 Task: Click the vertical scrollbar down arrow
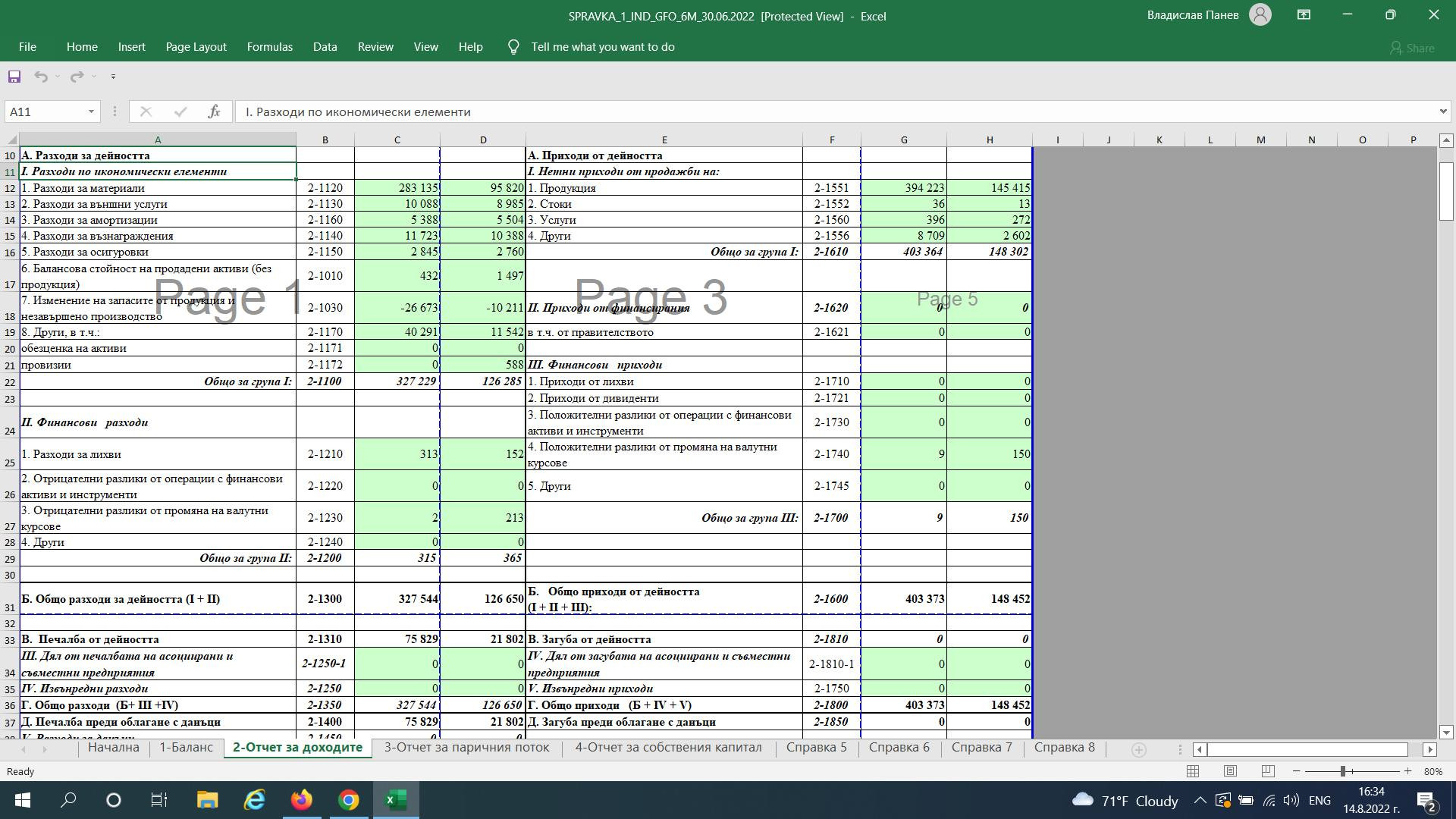[1445, 733]
